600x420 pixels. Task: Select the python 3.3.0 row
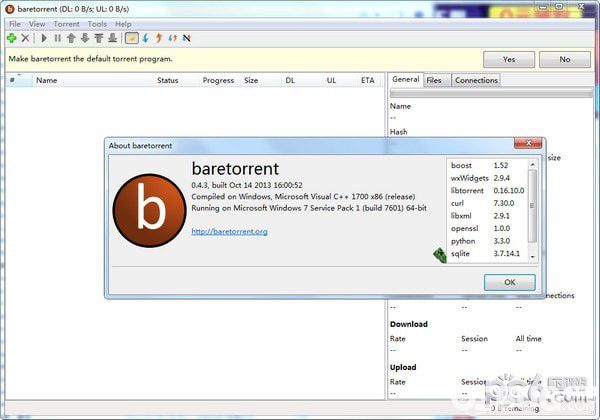tap(487, 241)
